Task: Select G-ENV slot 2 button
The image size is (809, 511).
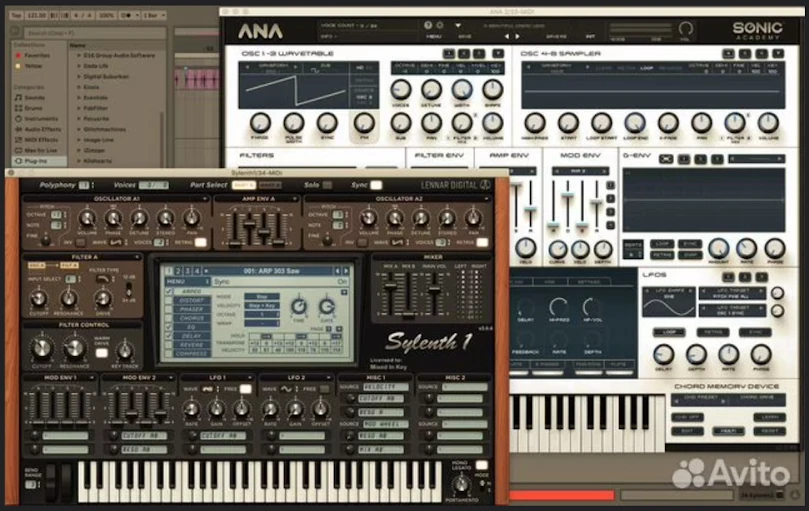Action: point(700,159)
